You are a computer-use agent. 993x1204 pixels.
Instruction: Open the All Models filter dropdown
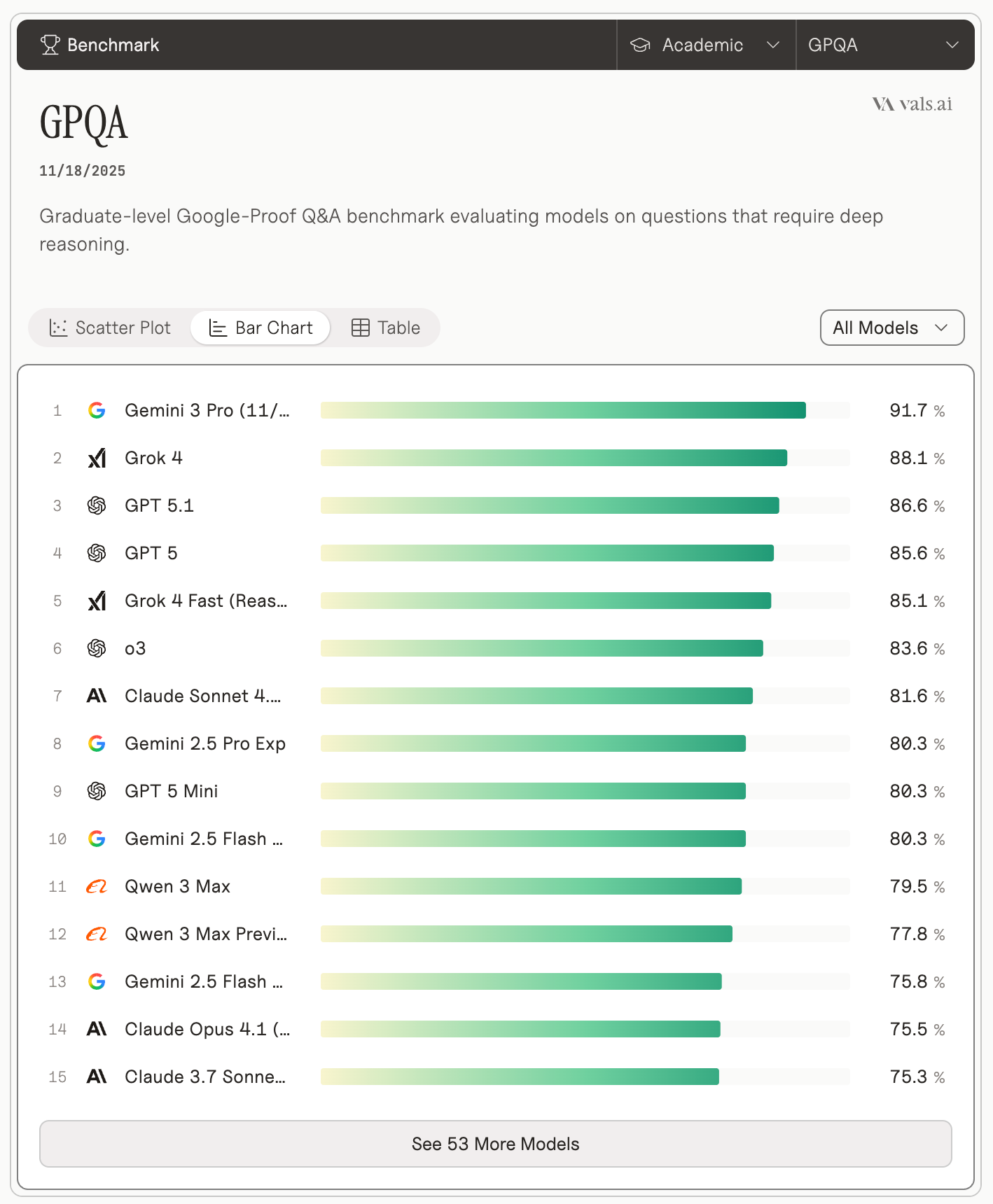pos(891,327)
